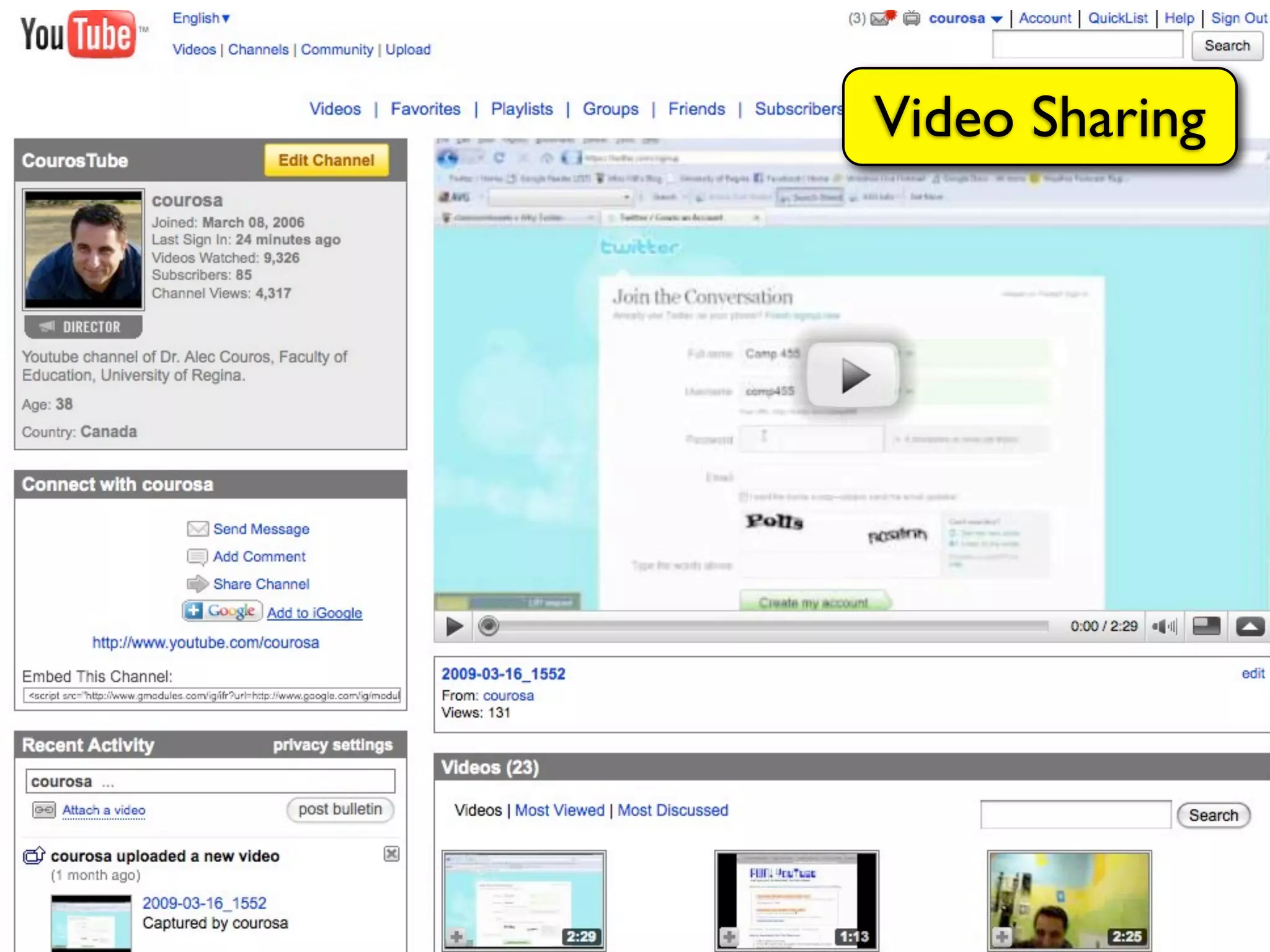Viewport: 1270px width, 952px height.
Task: Open the Attach a video link
Action: (x=104, y=810)
